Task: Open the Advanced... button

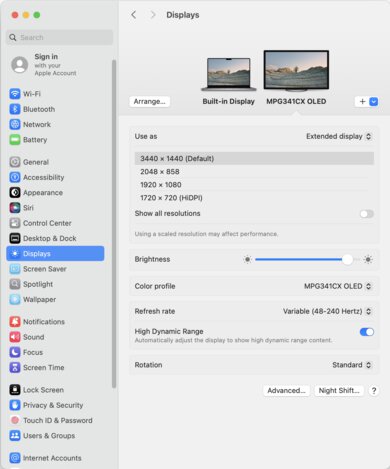Action: pos(286,391)
